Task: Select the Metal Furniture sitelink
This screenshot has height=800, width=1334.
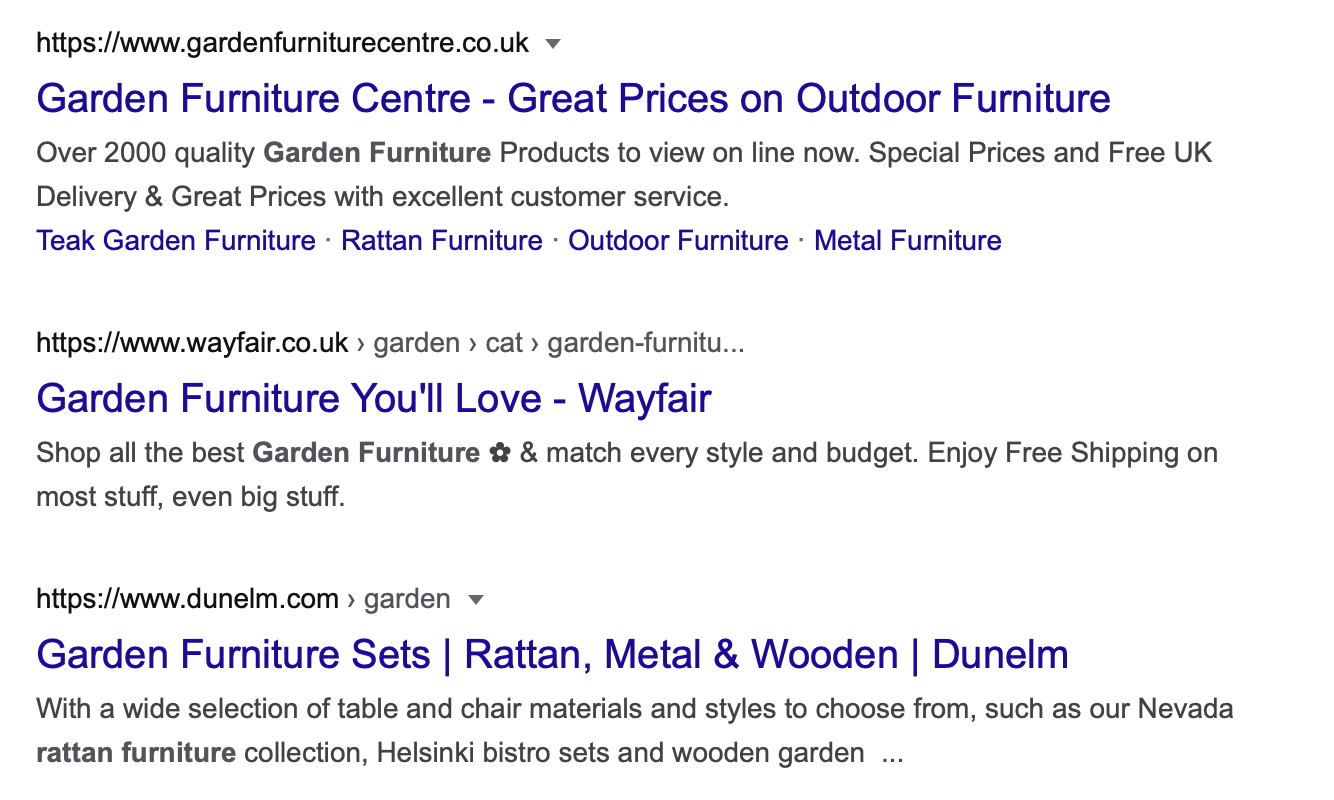Action: click(x=908, y=241)
